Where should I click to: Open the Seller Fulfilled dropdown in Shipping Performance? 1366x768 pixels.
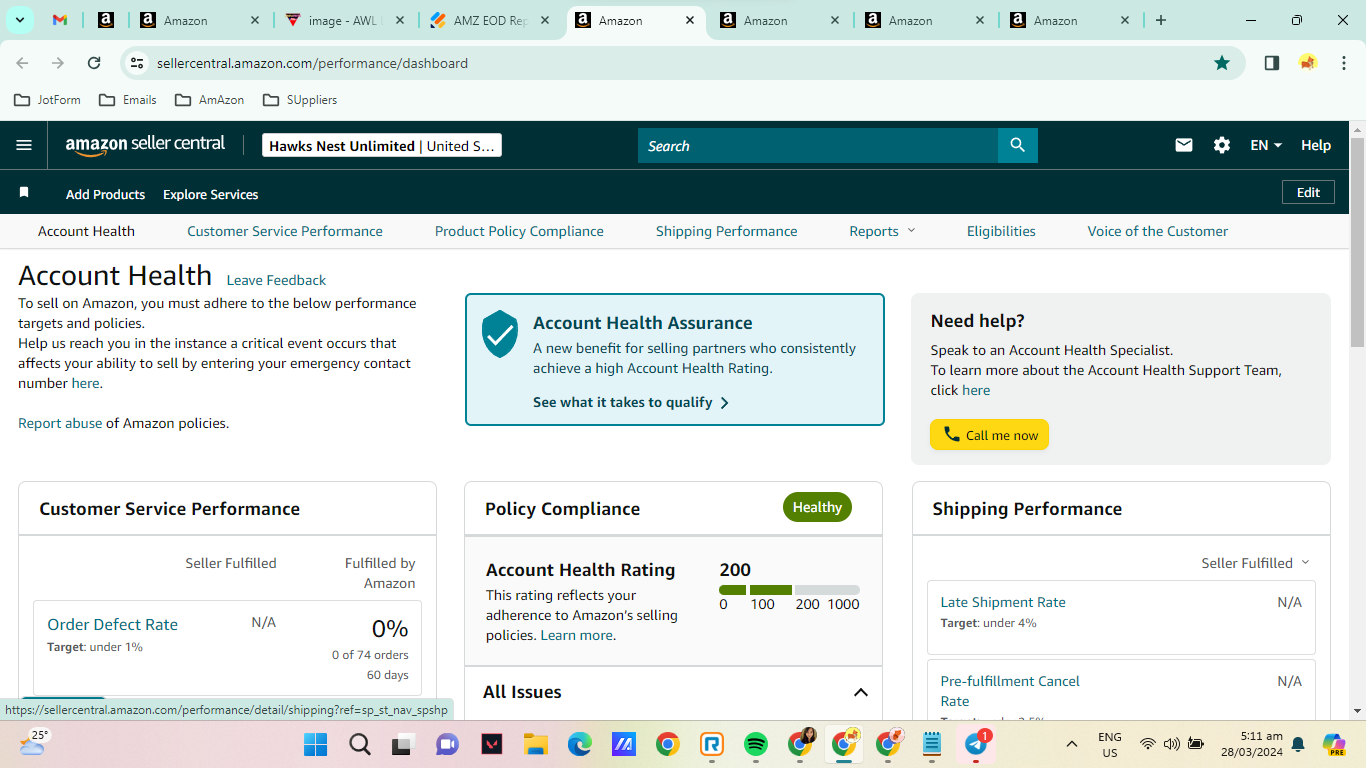1255,563
